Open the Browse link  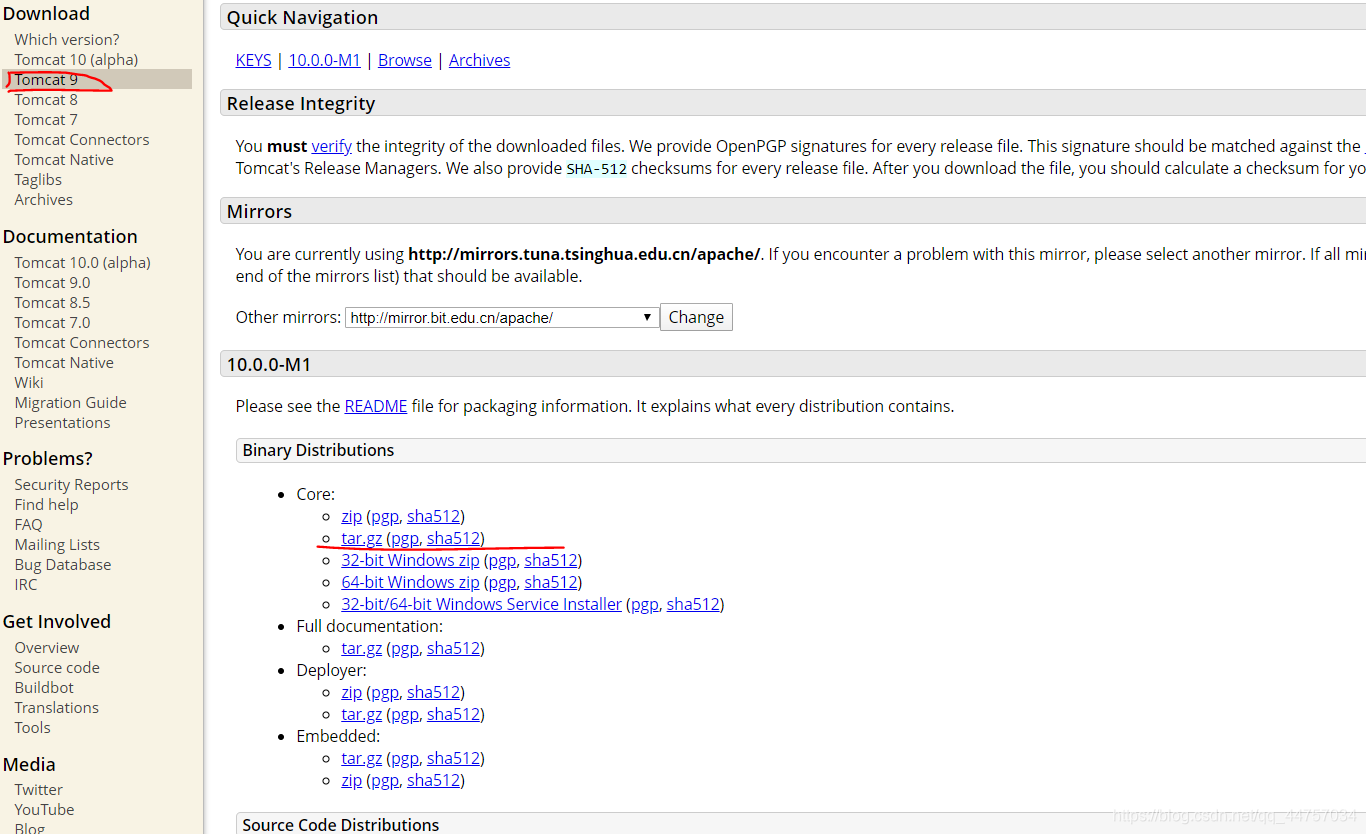tap(405, 60)
